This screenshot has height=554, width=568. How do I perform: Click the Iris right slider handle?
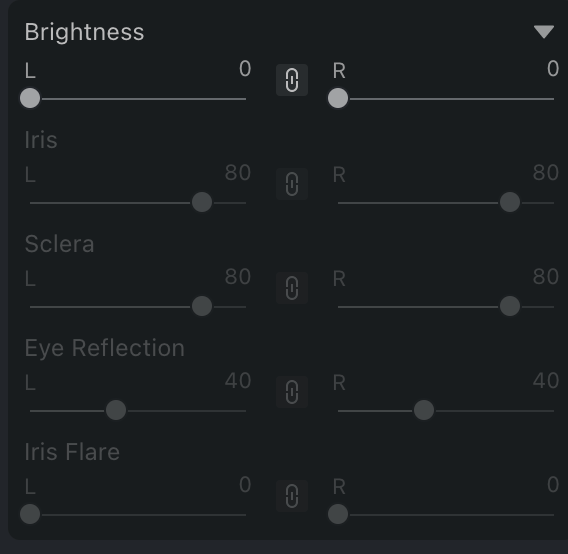point(510,202)
